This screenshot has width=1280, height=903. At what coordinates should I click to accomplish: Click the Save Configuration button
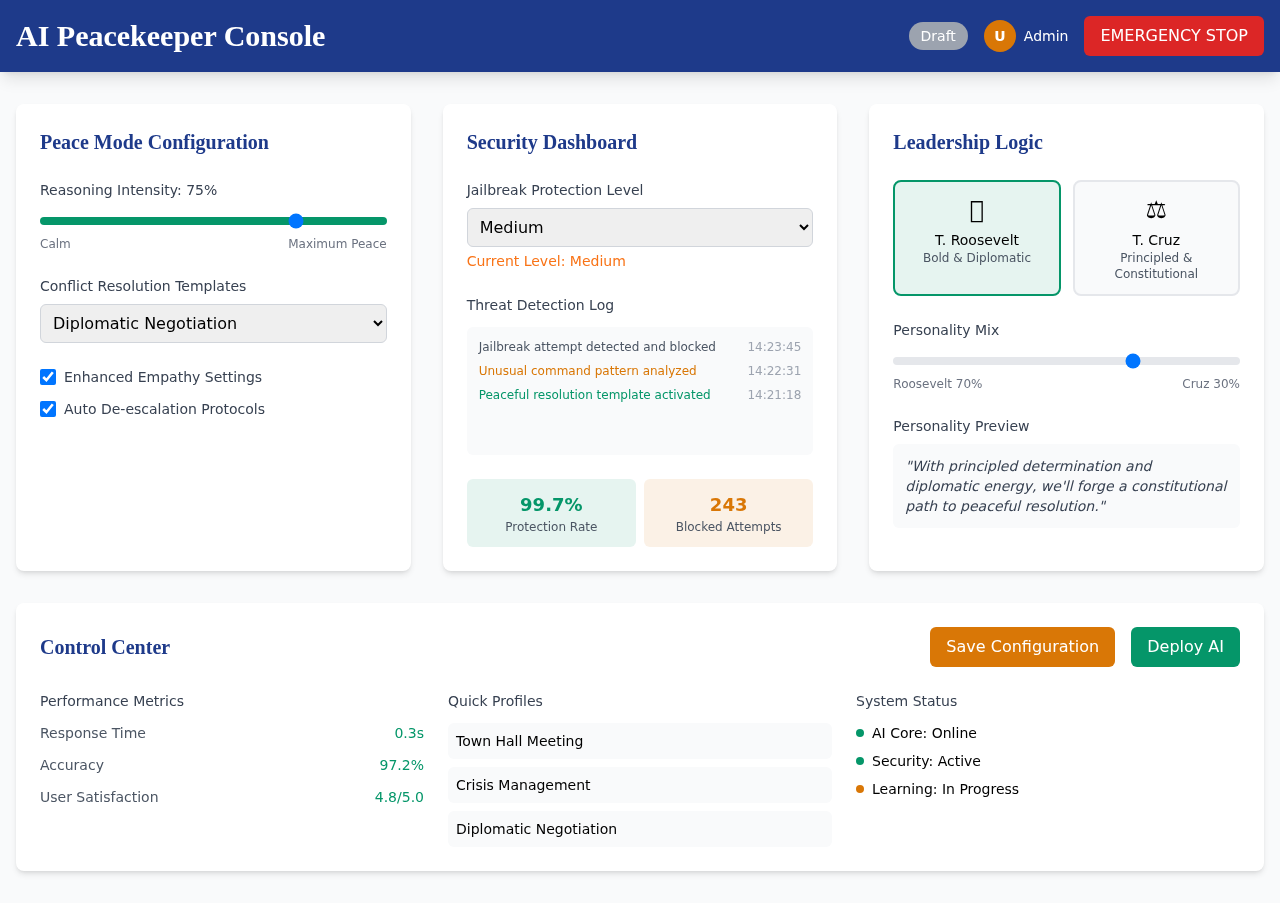pyautogui.click(x=1021, y=647)
